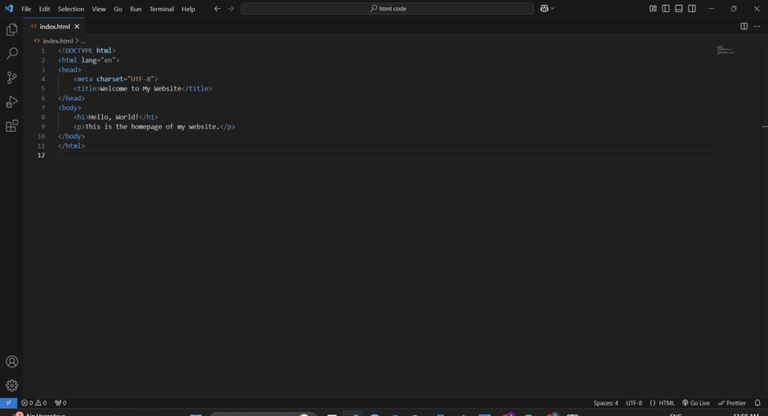Expand the Copilot dropdown chevron
The height and width of the screenshot is (416, 768).
tap(552, 8)
